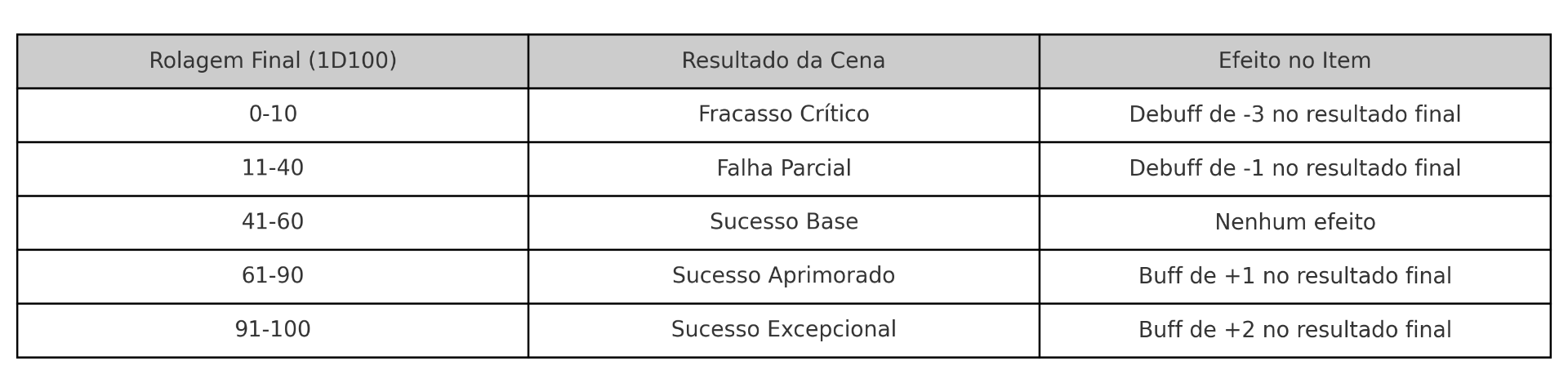The height and width of the screenshot is (392, 1568).
Task: Click the '91-100' roll range cell
Action: tap(273, 330)
